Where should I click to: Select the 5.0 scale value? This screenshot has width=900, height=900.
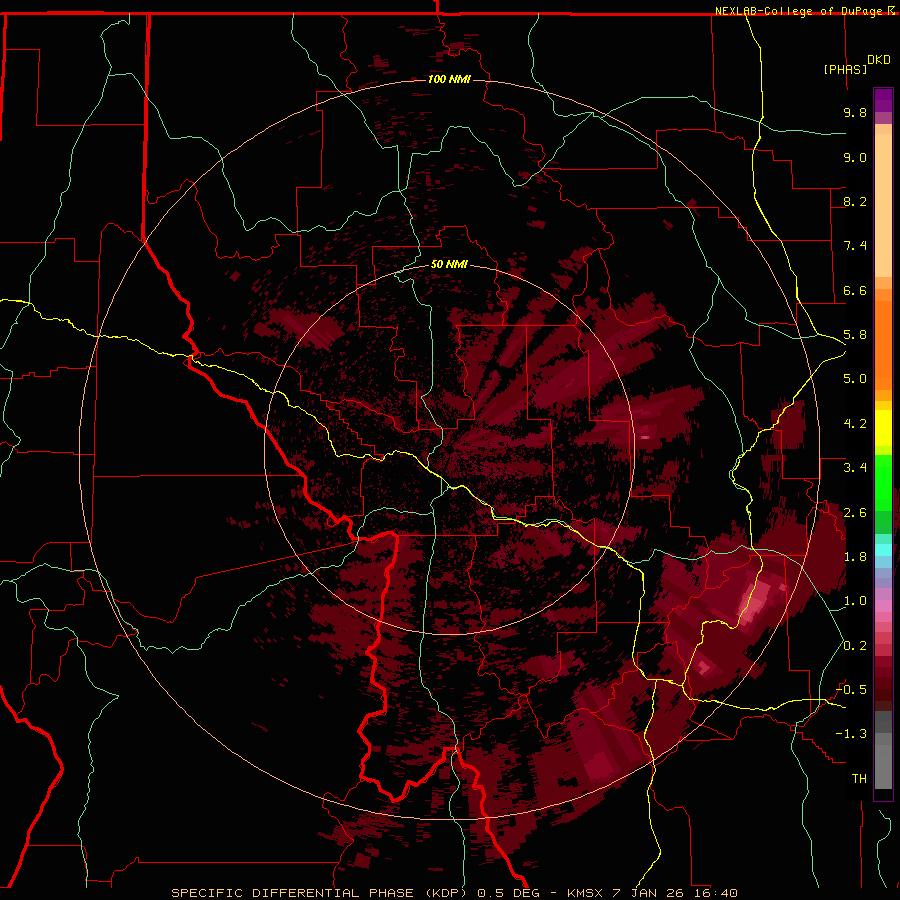[855, 379]
